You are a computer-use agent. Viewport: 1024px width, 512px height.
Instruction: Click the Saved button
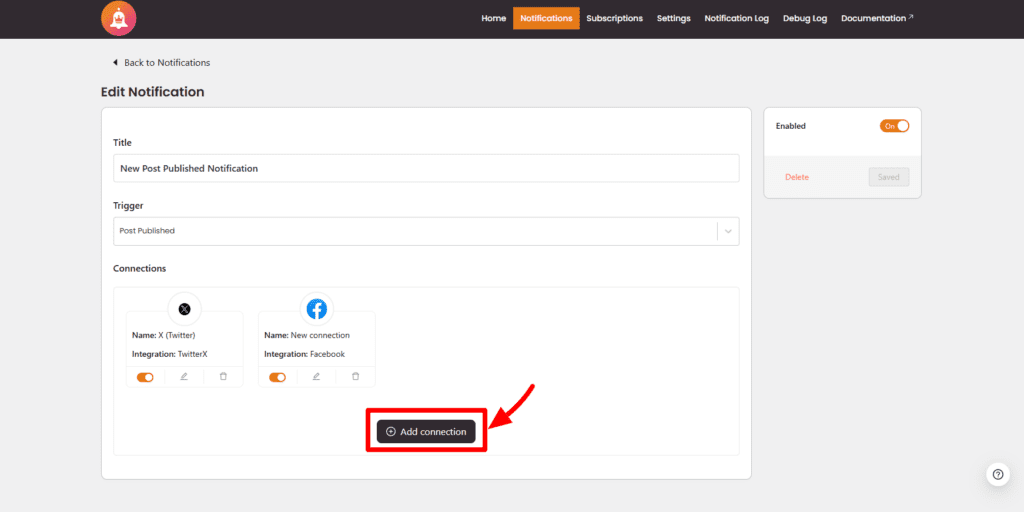[889, 177]
